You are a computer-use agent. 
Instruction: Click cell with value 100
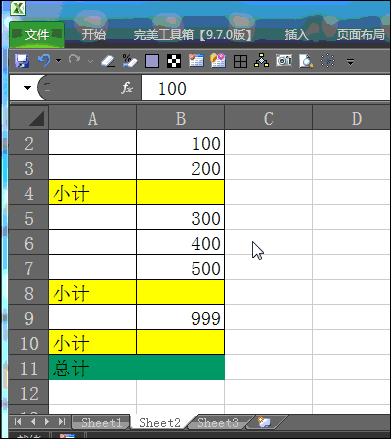180,143
